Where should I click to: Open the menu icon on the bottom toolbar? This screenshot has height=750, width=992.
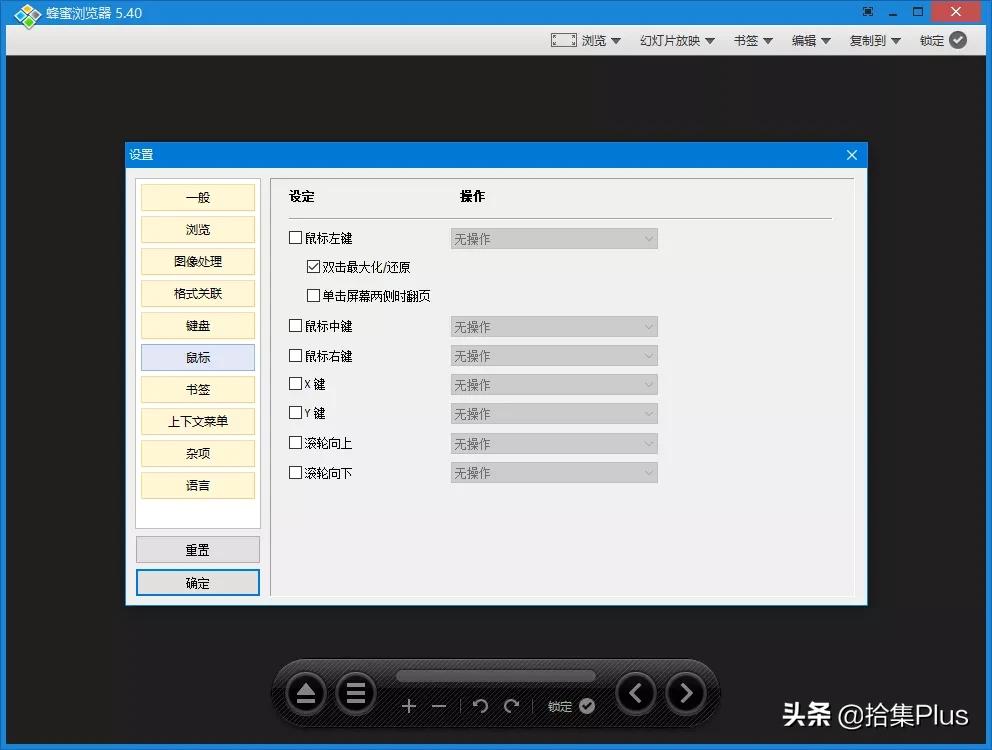click(x=356, y=692)
